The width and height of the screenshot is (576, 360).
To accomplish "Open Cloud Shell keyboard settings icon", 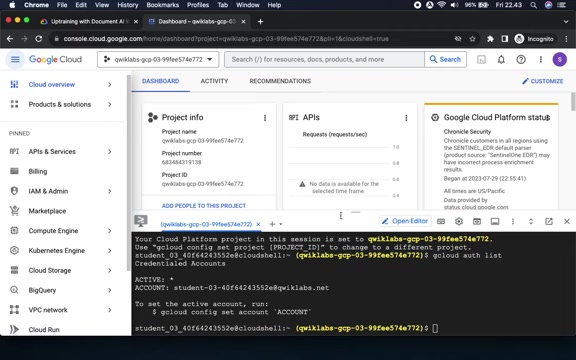I will (441, 221).
